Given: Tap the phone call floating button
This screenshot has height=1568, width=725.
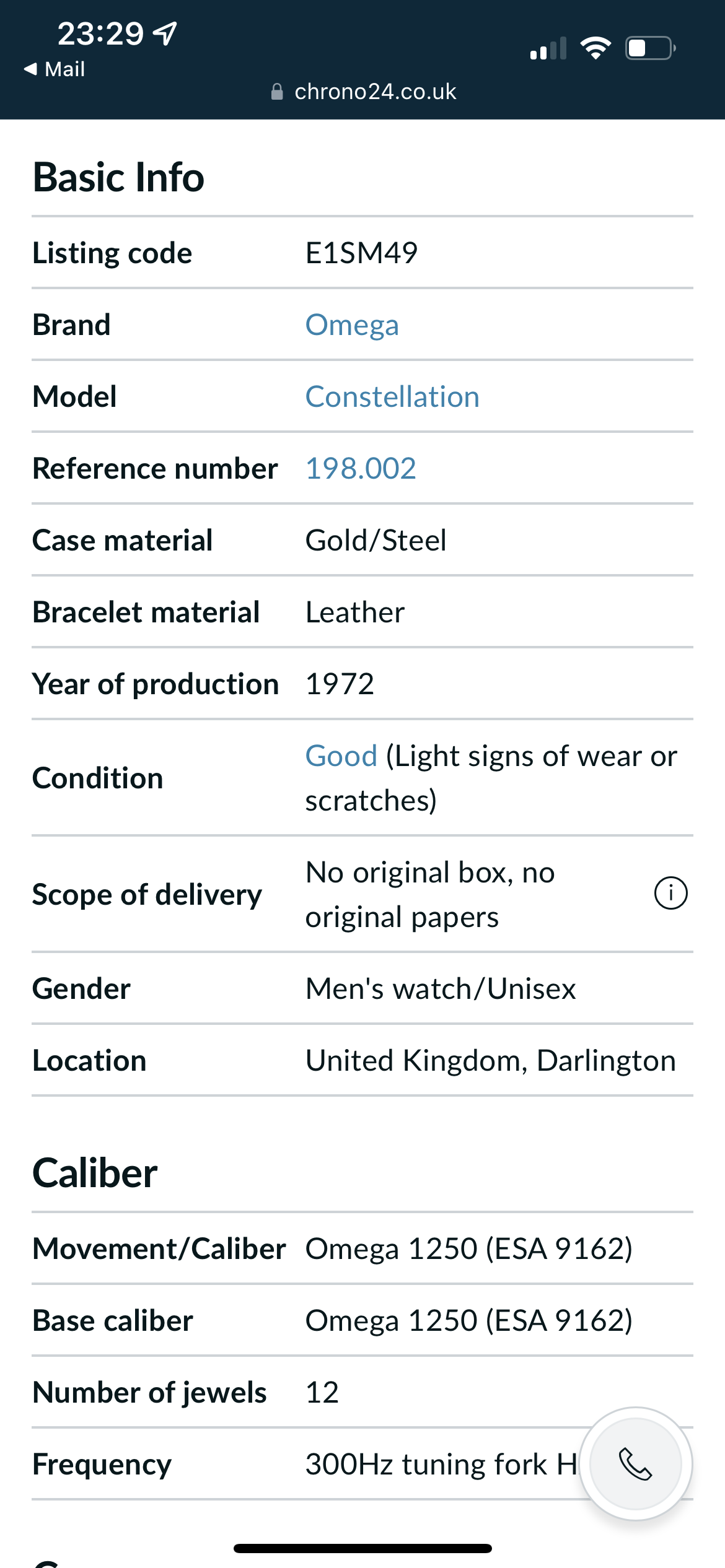Looking at the screenshot, I should pos(636,1464).
